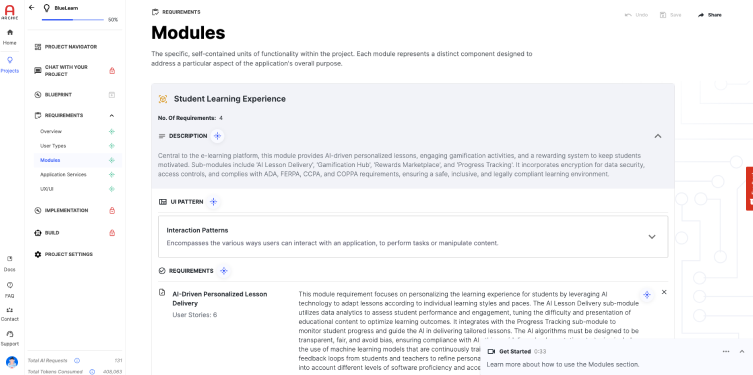Image resolution: width=753 pixels, height=375 pixels.
Task: Click the AI sparkle icon beside UI PATTERN
Action: (x=214, y=202)
